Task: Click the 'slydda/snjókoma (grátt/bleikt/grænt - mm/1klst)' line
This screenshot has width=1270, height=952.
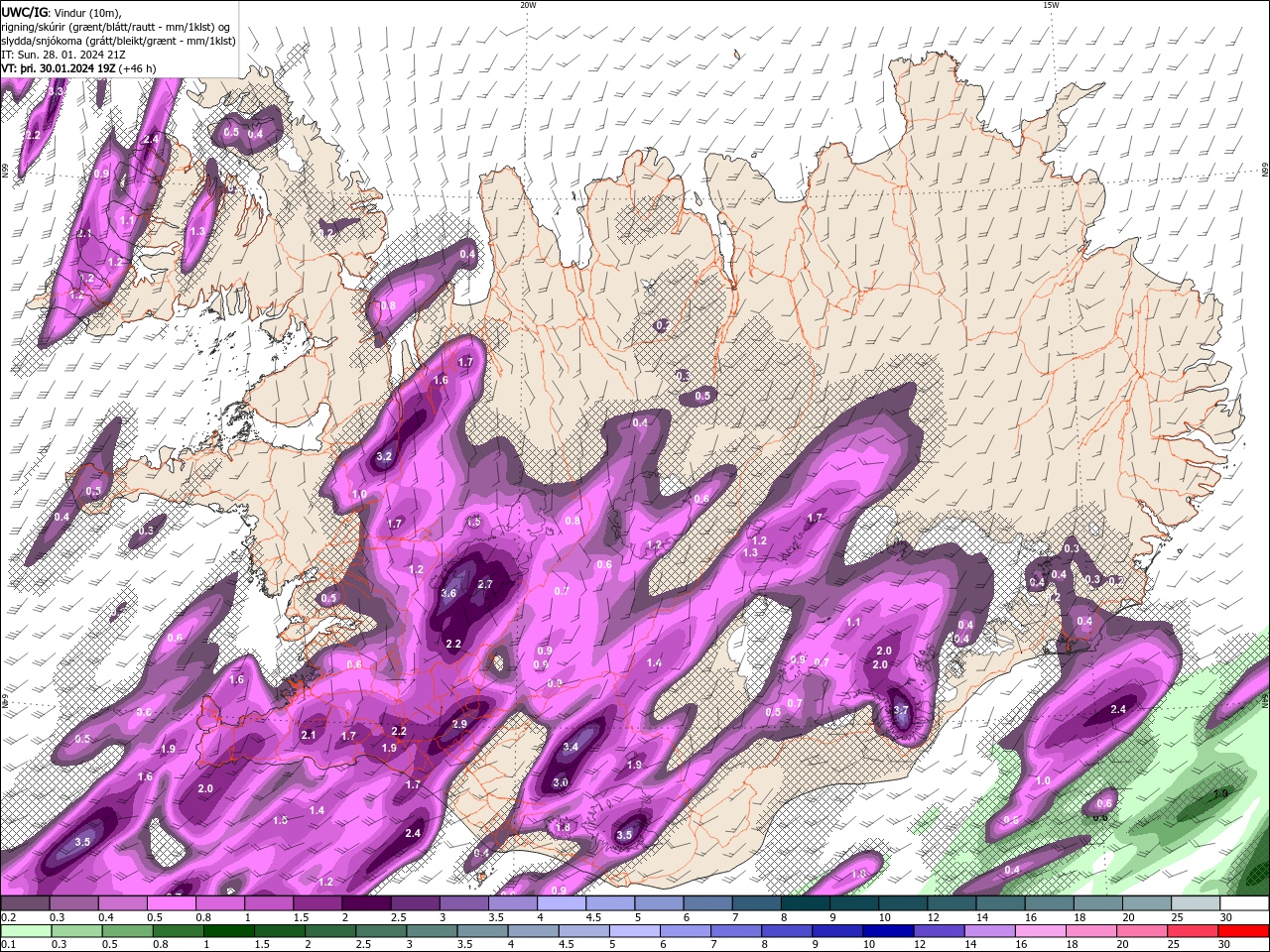Action: 118,41
